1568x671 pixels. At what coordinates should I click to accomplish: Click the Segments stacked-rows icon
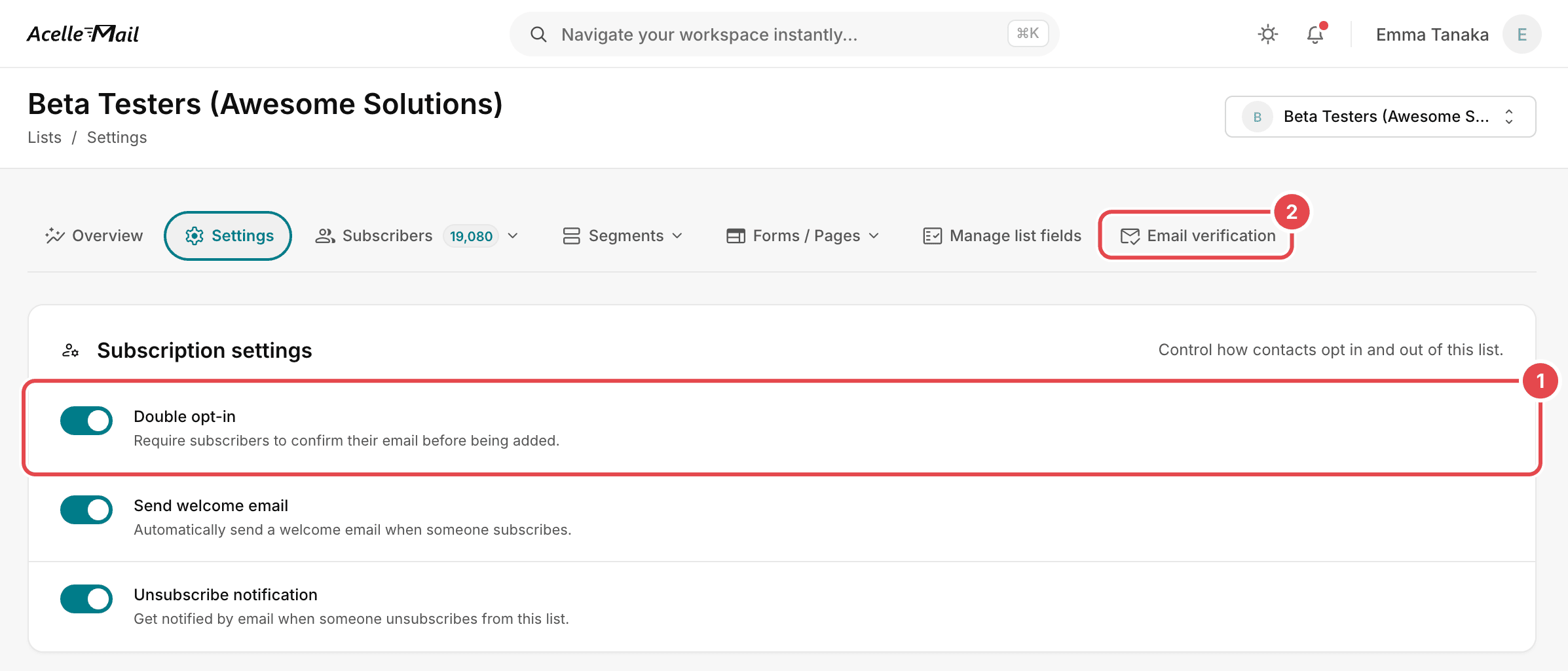tap(571, 236)
